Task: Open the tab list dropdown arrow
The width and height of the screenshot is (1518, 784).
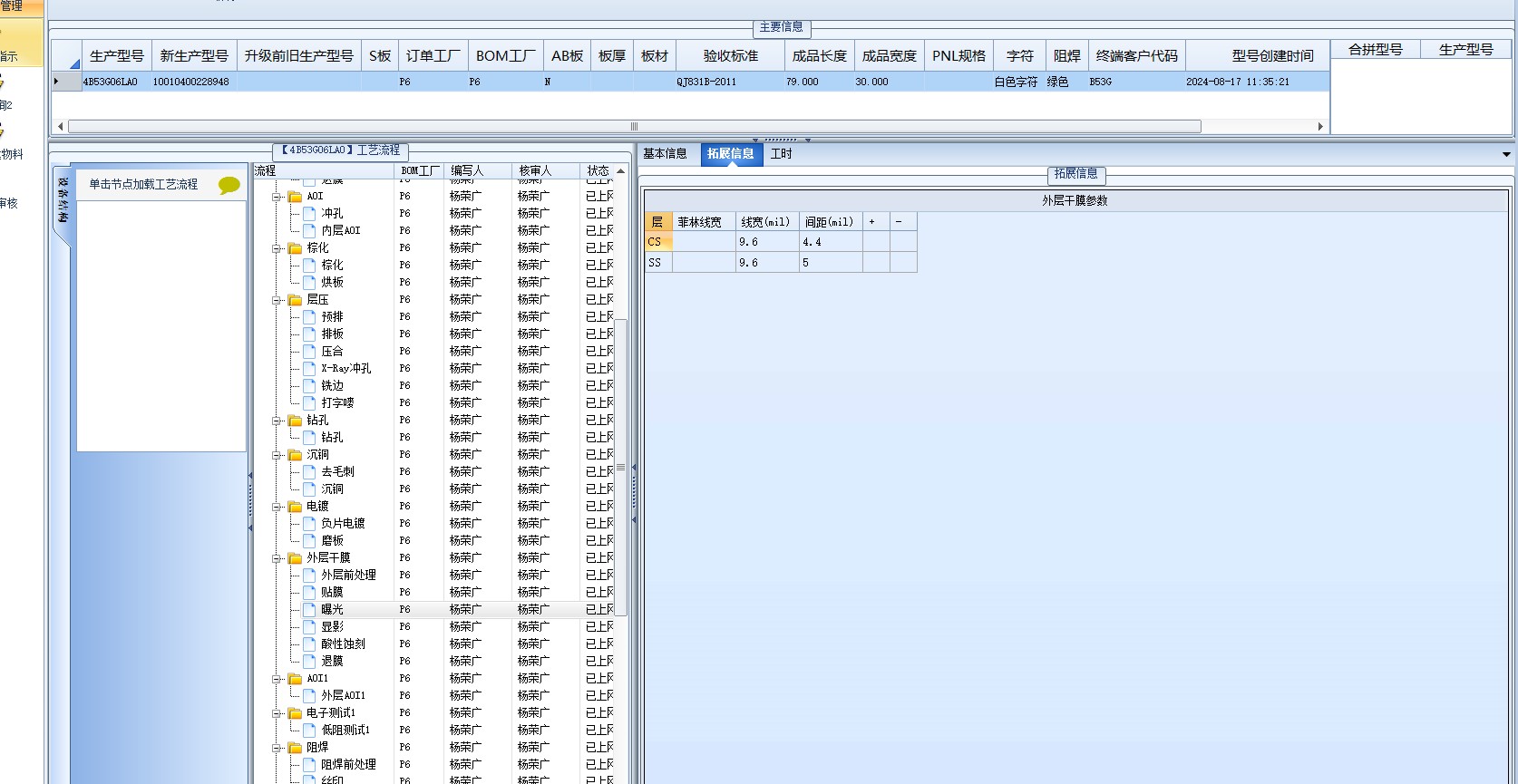Action: pos(1506,154)
